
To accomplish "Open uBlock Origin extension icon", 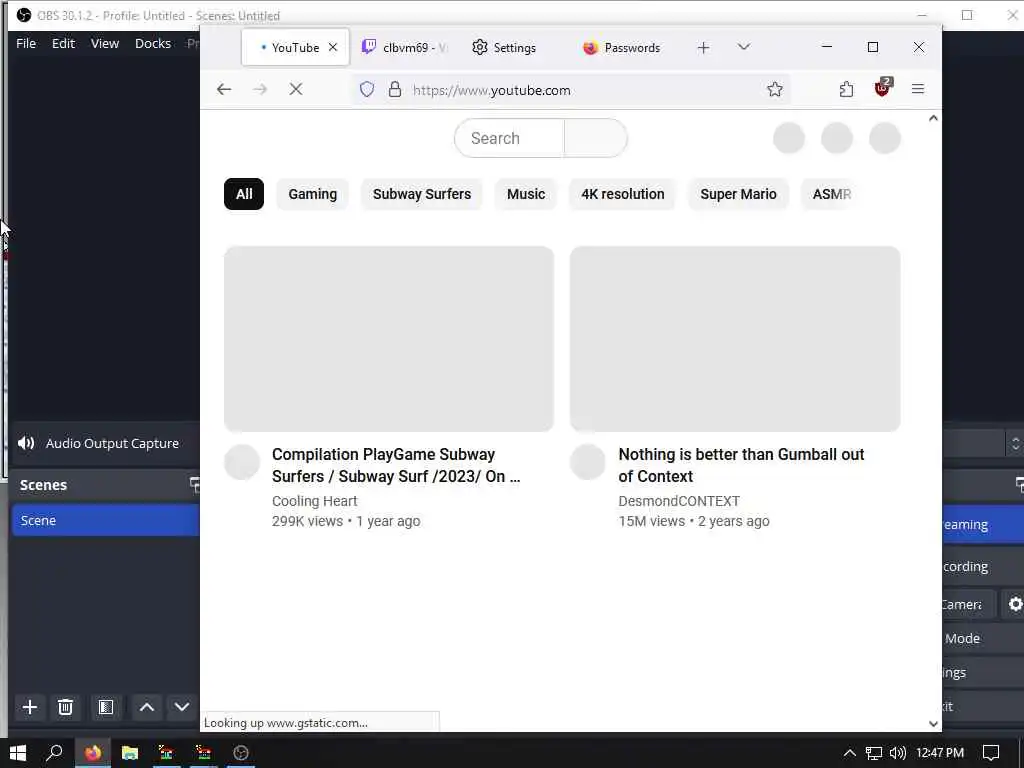I will click(882, 88).
